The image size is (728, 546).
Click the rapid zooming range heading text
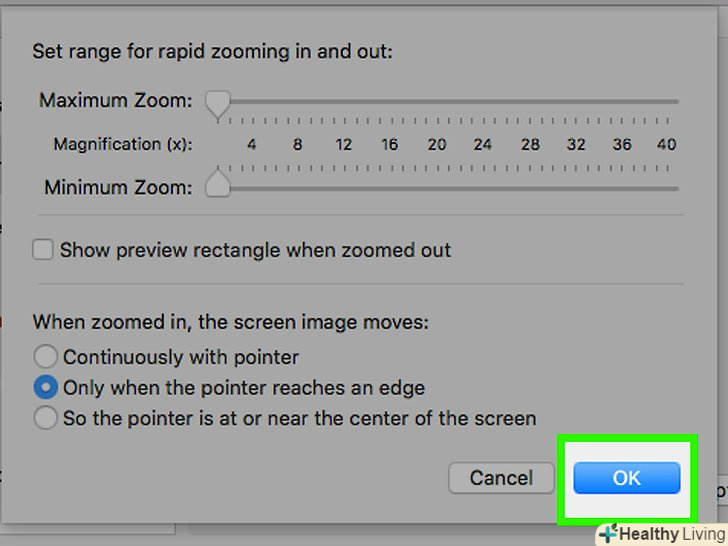[x=212, y=51]
